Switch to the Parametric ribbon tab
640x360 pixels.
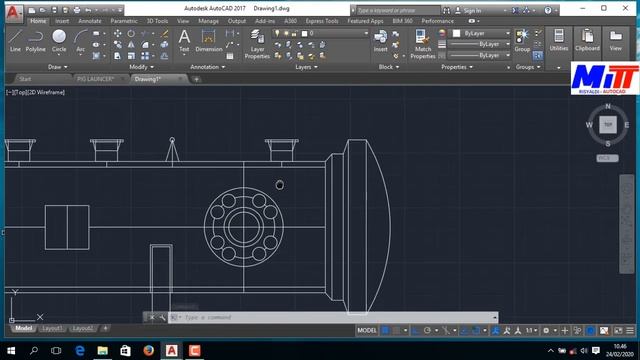tap(124, 21)
